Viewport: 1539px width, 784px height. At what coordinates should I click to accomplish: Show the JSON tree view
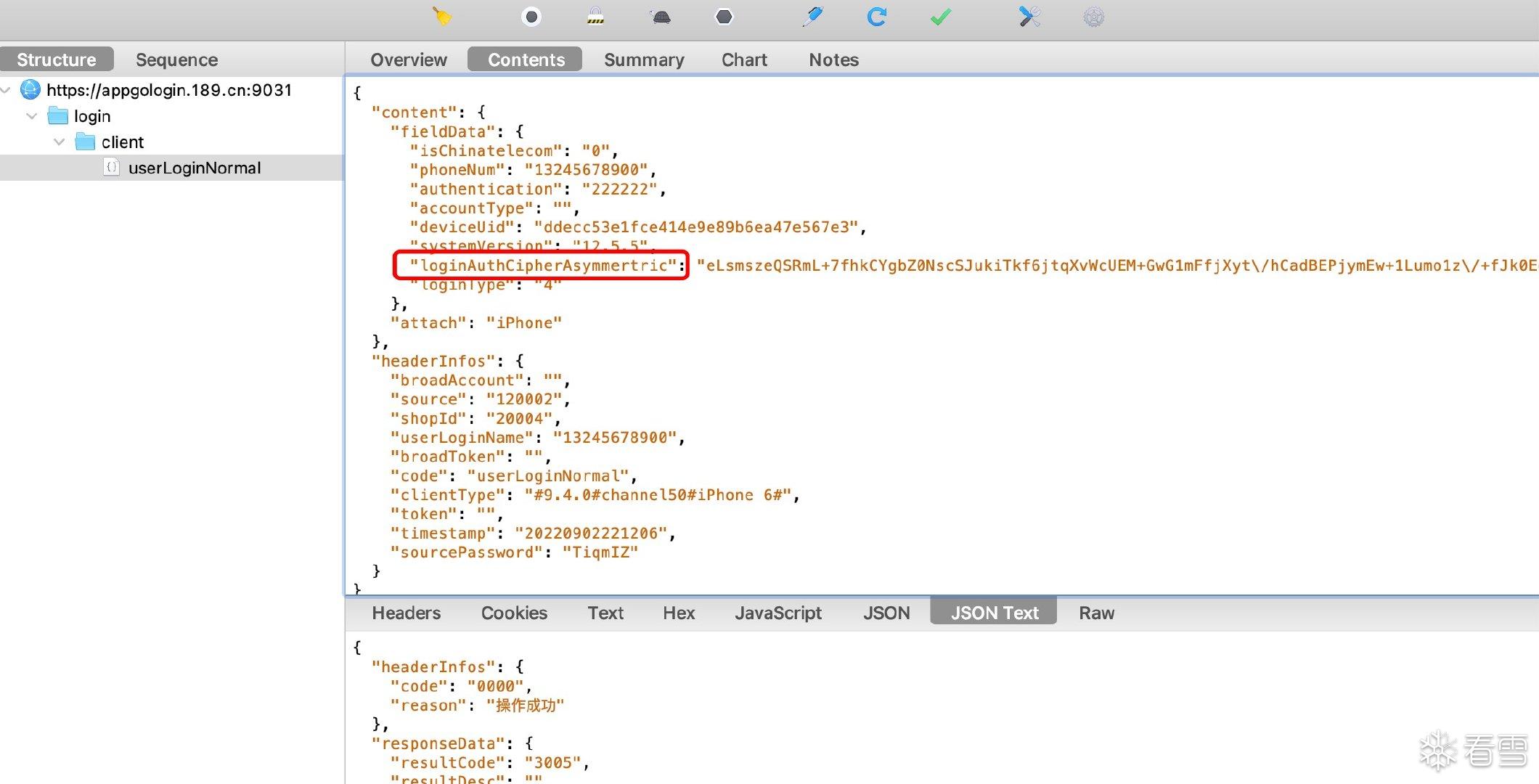(x=886, y=613)
